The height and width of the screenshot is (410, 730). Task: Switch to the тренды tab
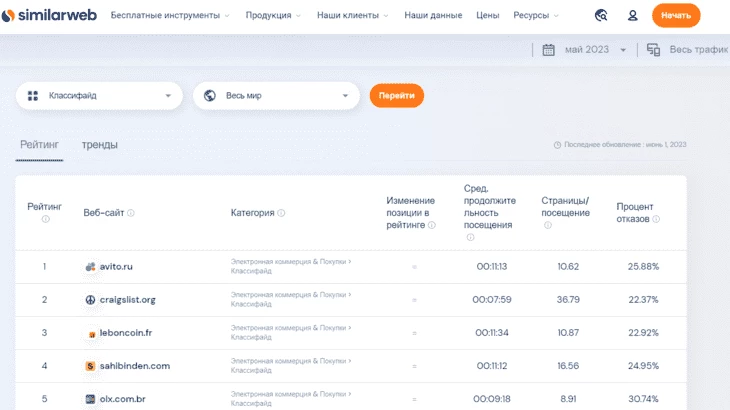click(100, 145)
